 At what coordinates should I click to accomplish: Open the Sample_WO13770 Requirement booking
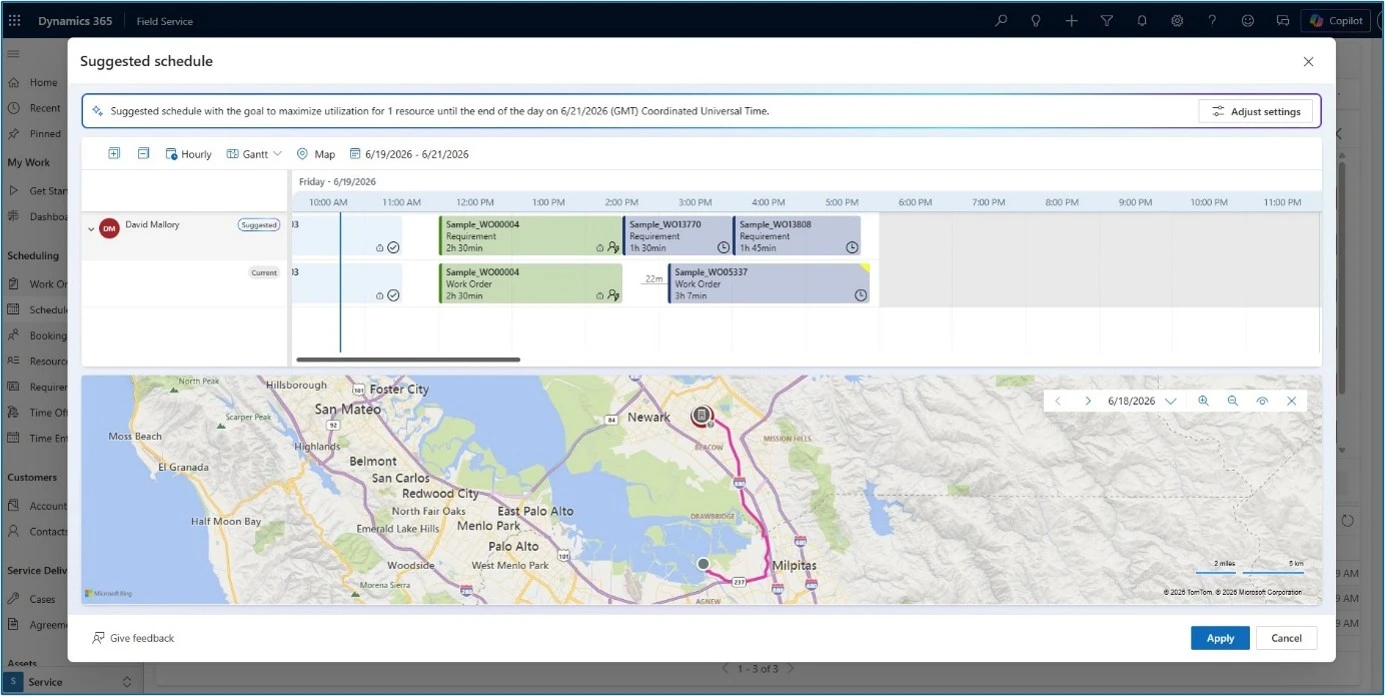click(678, 236)
